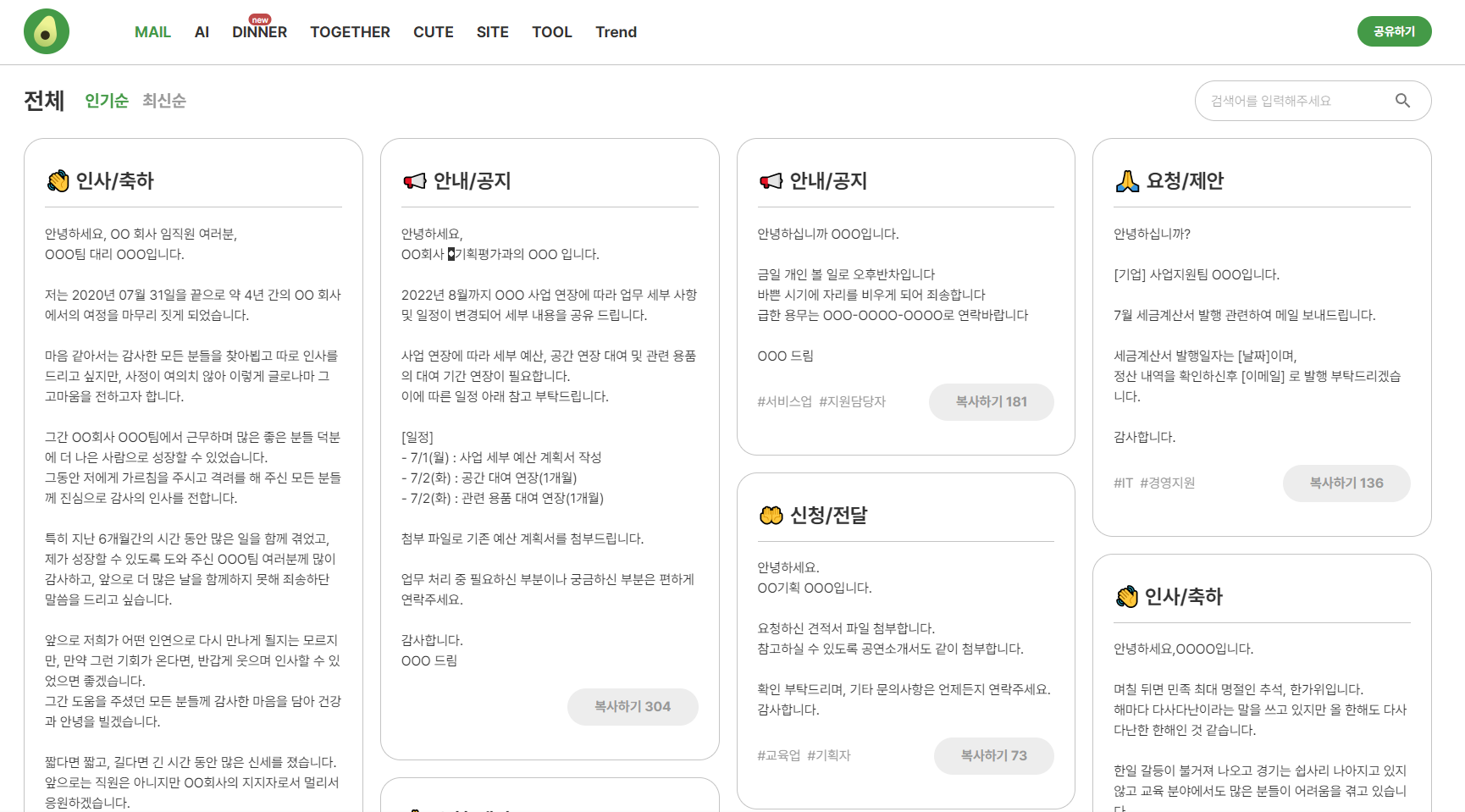This screenshot has height=812, width=1465.
Task: Open the MAIL menu
Action: 152,32
